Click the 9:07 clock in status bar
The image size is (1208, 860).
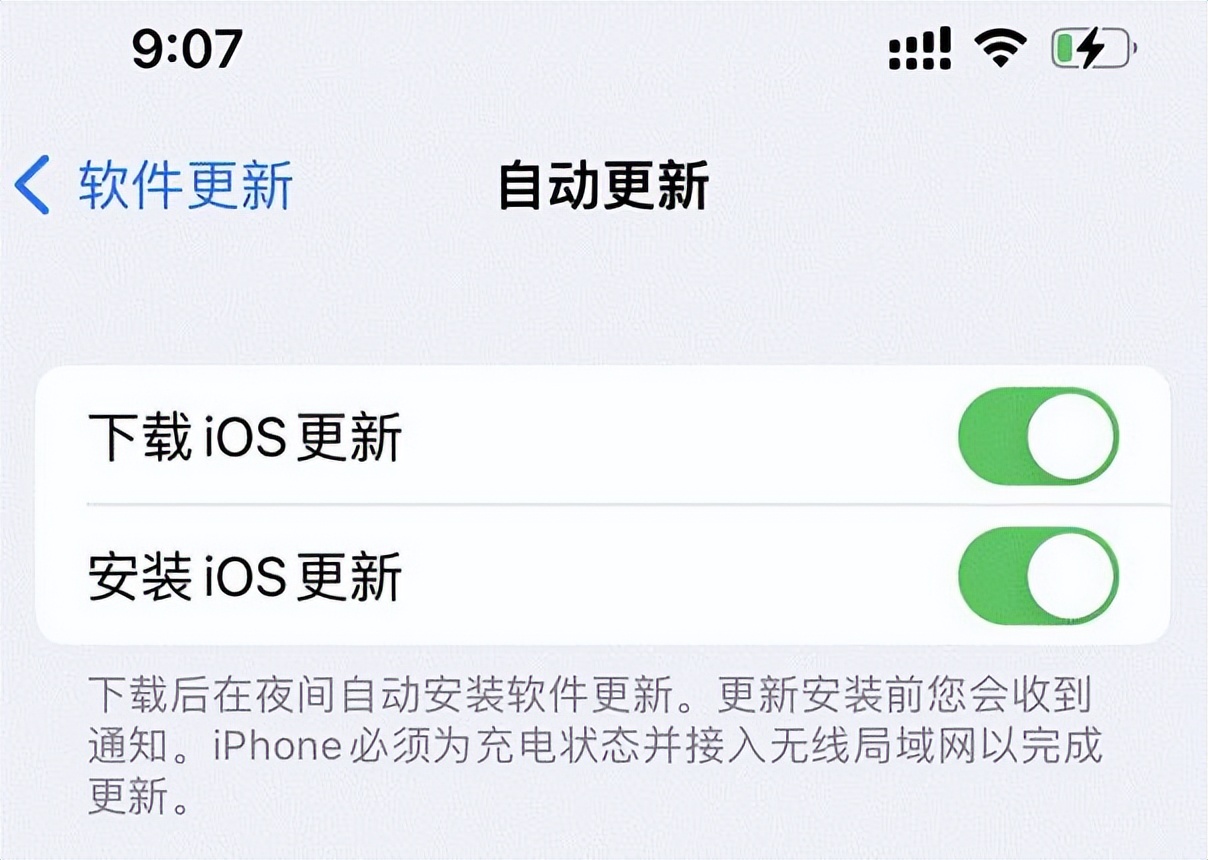coord(188,48)
